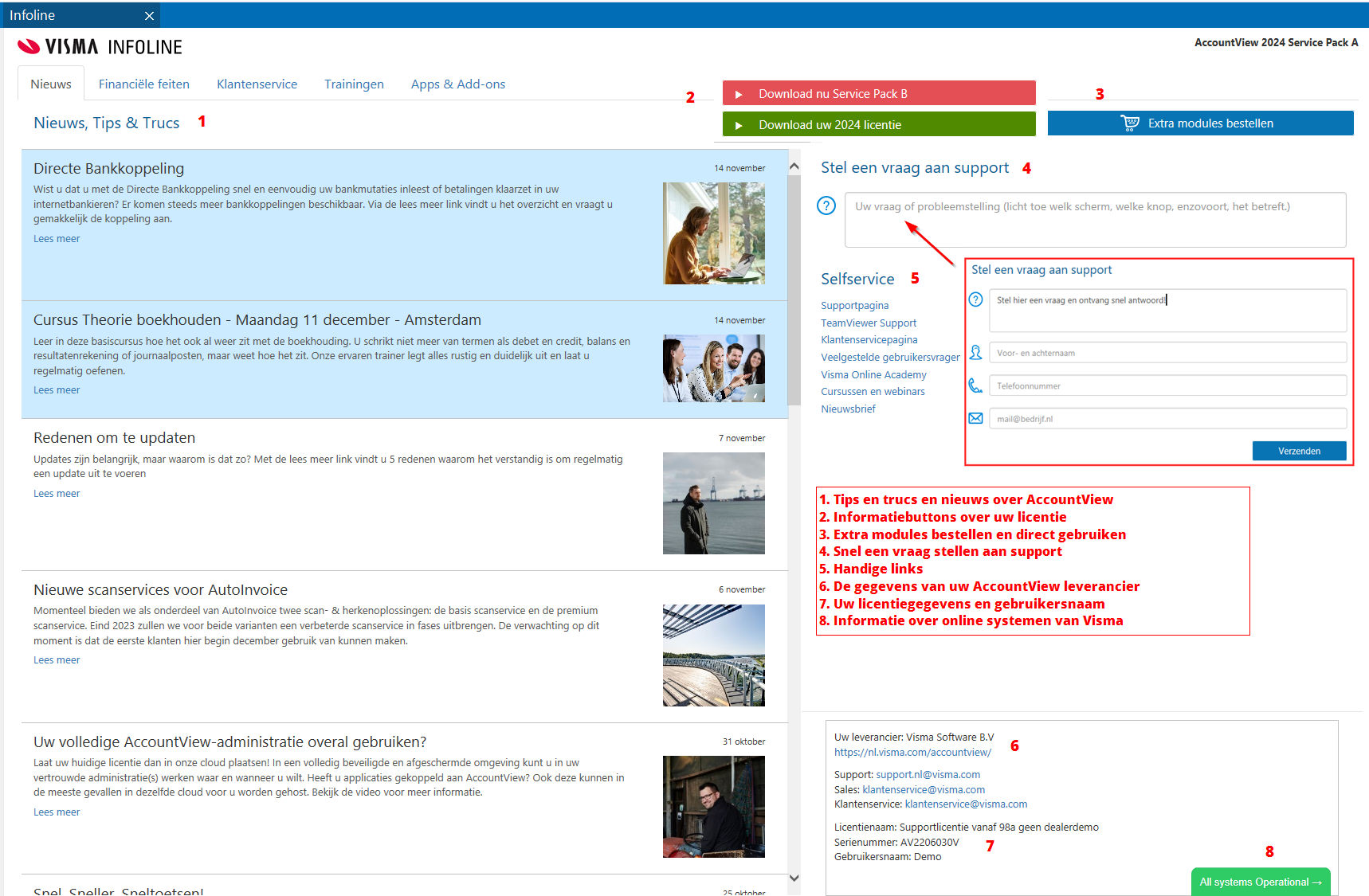Image resolution: width=1369 pixels, height=896 pixels.
Task: Click the Nieuws, Tips & Trucs heading
Action: [x=106, y=123]
